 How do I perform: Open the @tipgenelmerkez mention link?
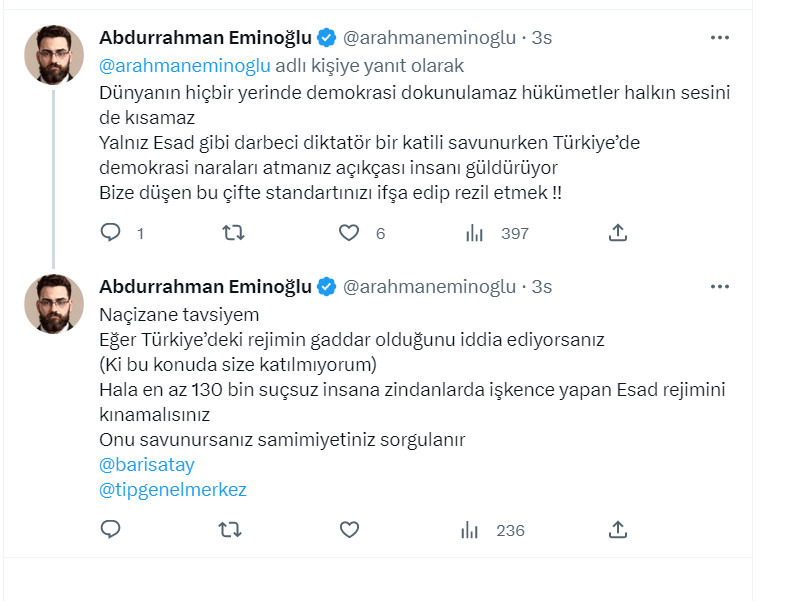click(173, 490)
